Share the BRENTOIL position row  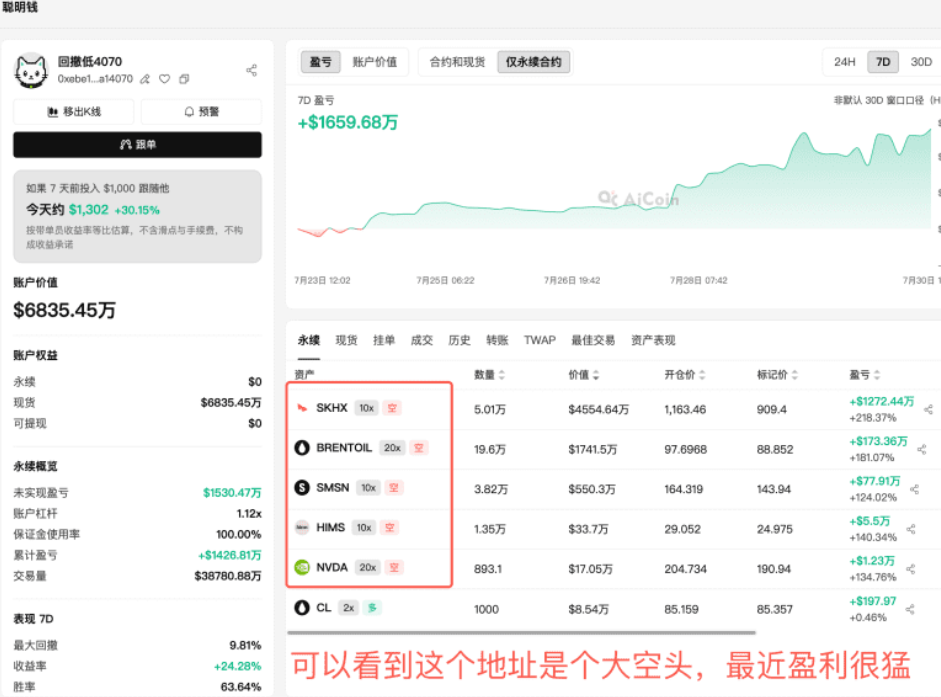(922, 449)
